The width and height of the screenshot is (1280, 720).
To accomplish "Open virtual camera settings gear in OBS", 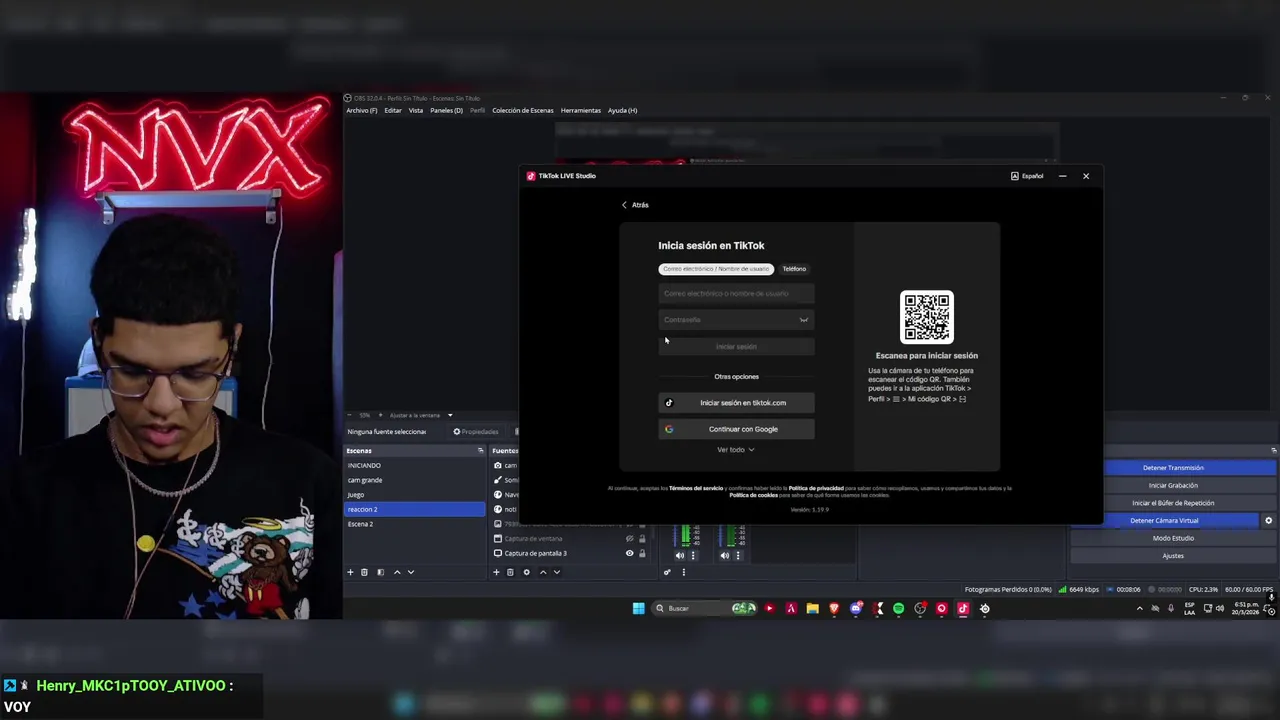I will 1268,520.
